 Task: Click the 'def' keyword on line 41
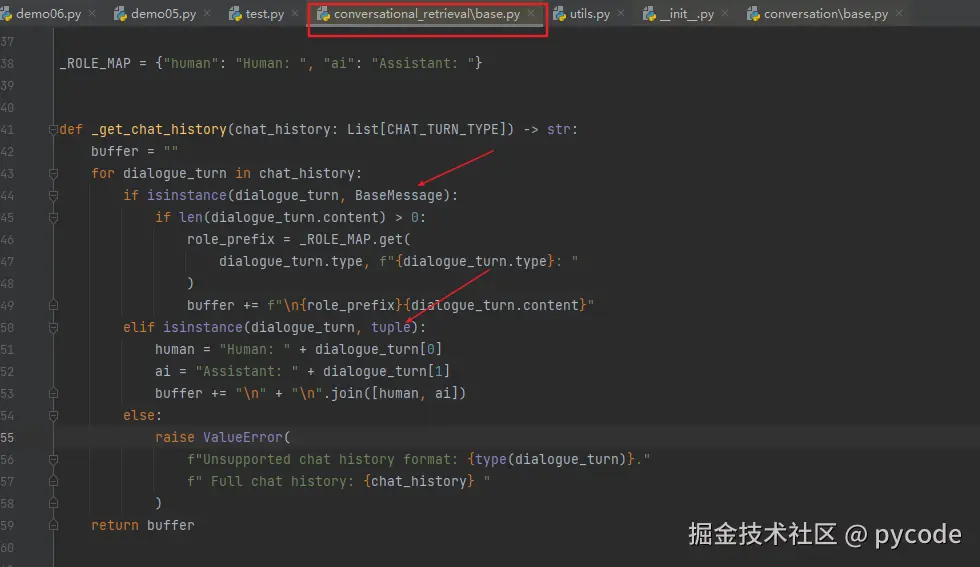point(71,129)
